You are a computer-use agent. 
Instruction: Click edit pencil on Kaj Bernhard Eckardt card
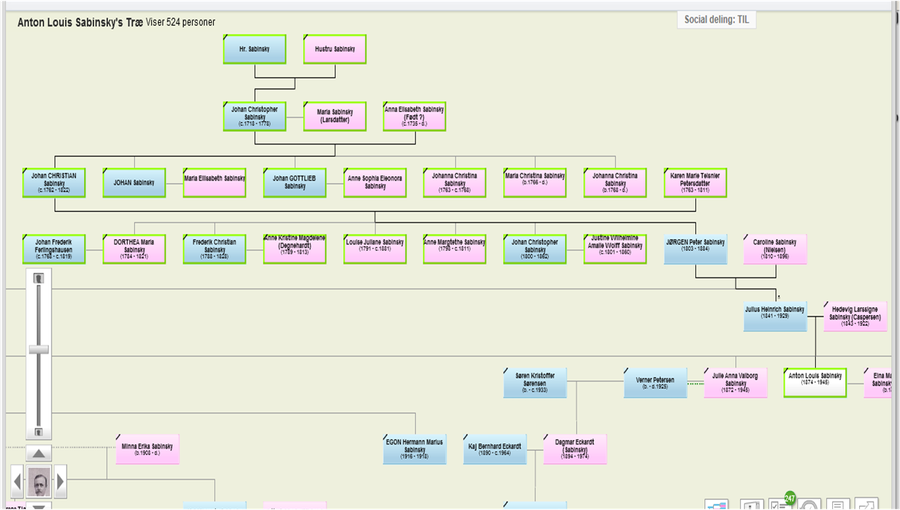click(x=466, y=437)
